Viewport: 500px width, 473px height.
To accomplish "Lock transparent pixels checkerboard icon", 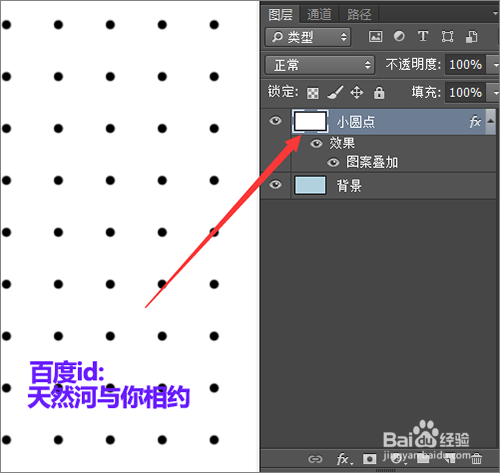I will pyautogui.click(x=312, y=93).
